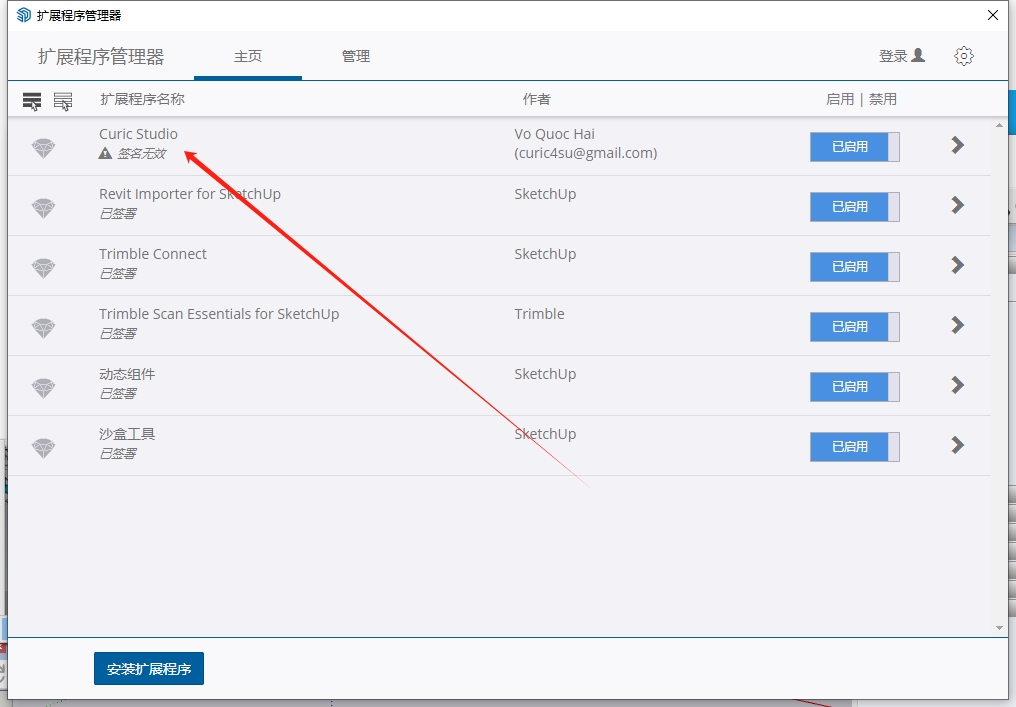
Task: Click the curic4su@gmail.com email text
Action: [586, 153]
